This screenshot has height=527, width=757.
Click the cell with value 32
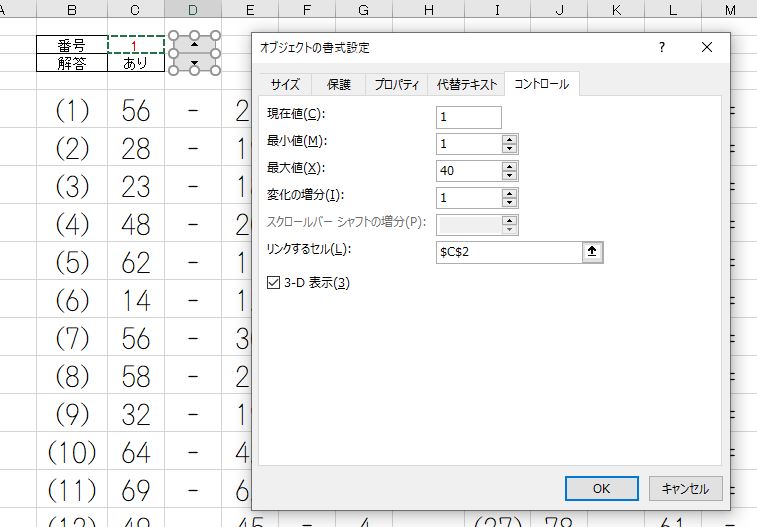click(136, 414)
